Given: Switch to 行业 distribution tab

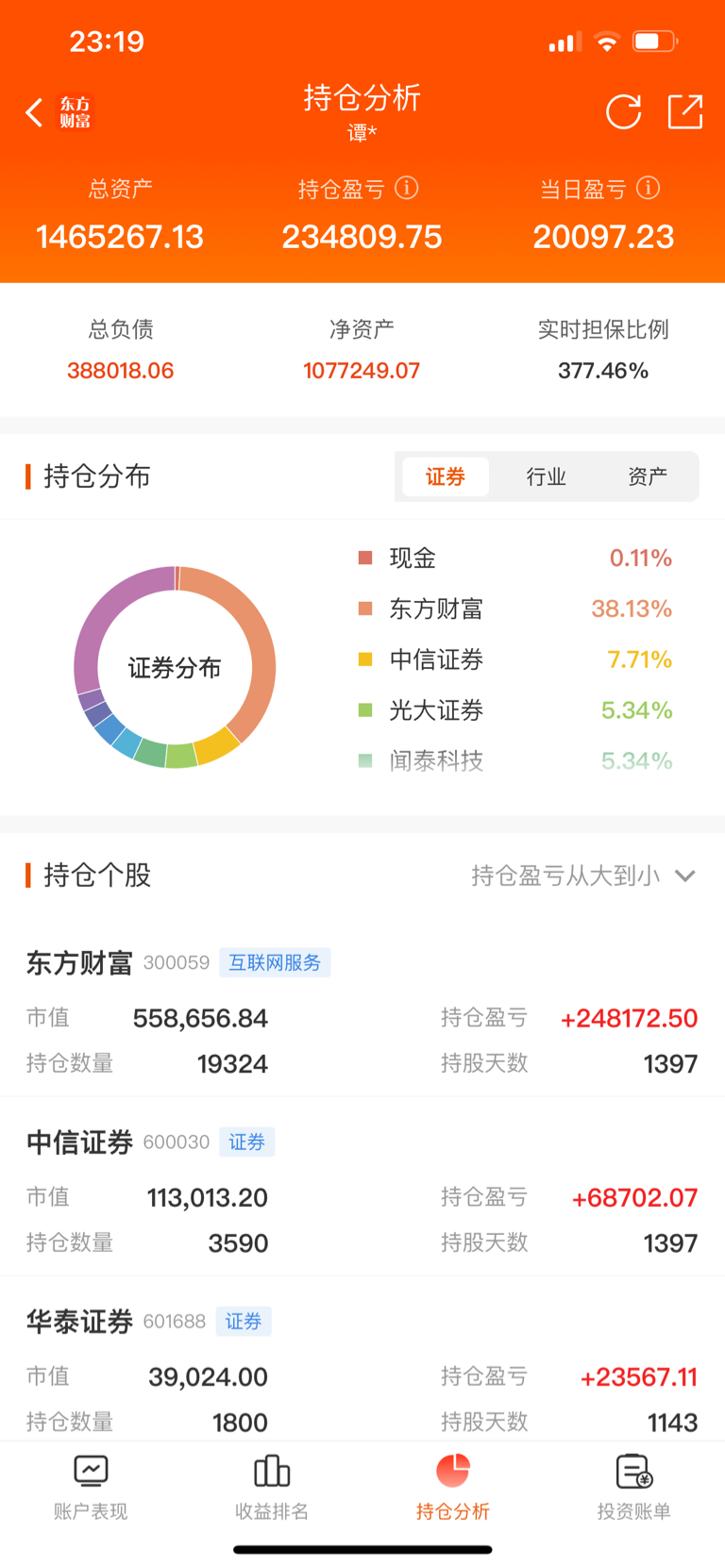Looking at the screenshot, I should (x=547, y=476).
